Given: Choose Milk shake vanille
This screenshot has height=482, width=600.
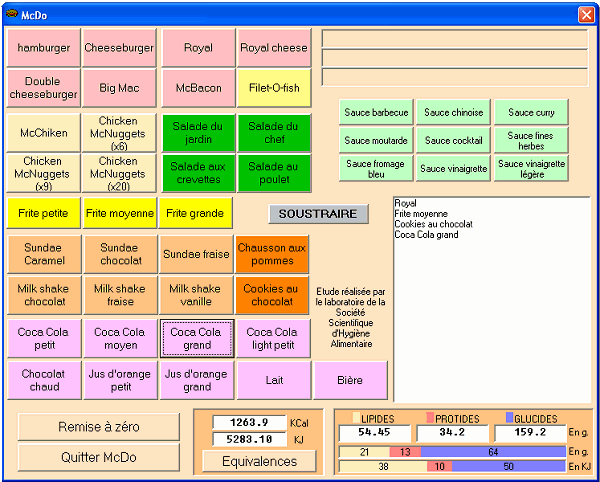Looking at the screenshot, I should [196, 295].
